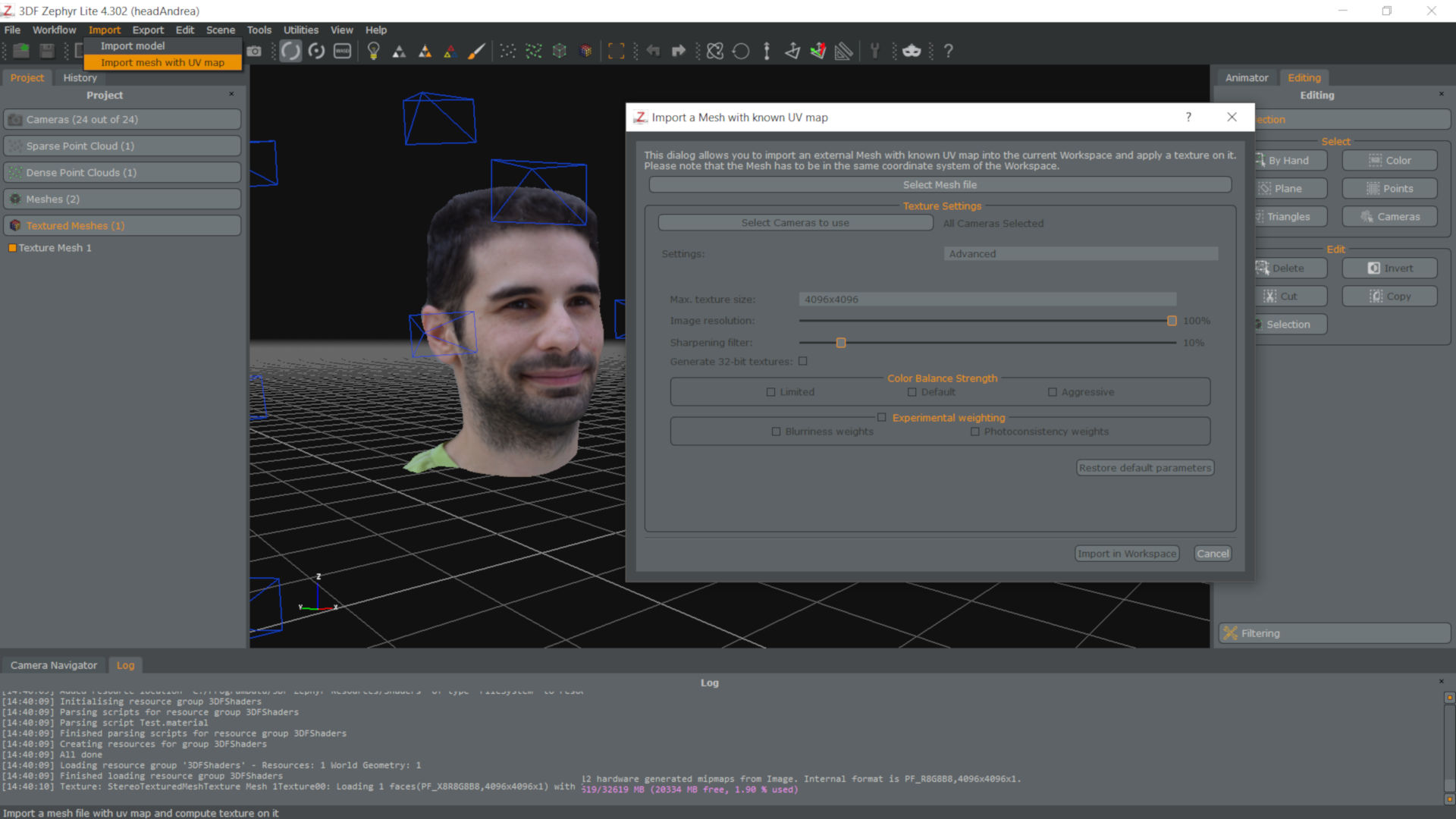The width and height of the screenshot is (1456, 819).
Task: Click Restore default parameters
Action: point(1145,467)
